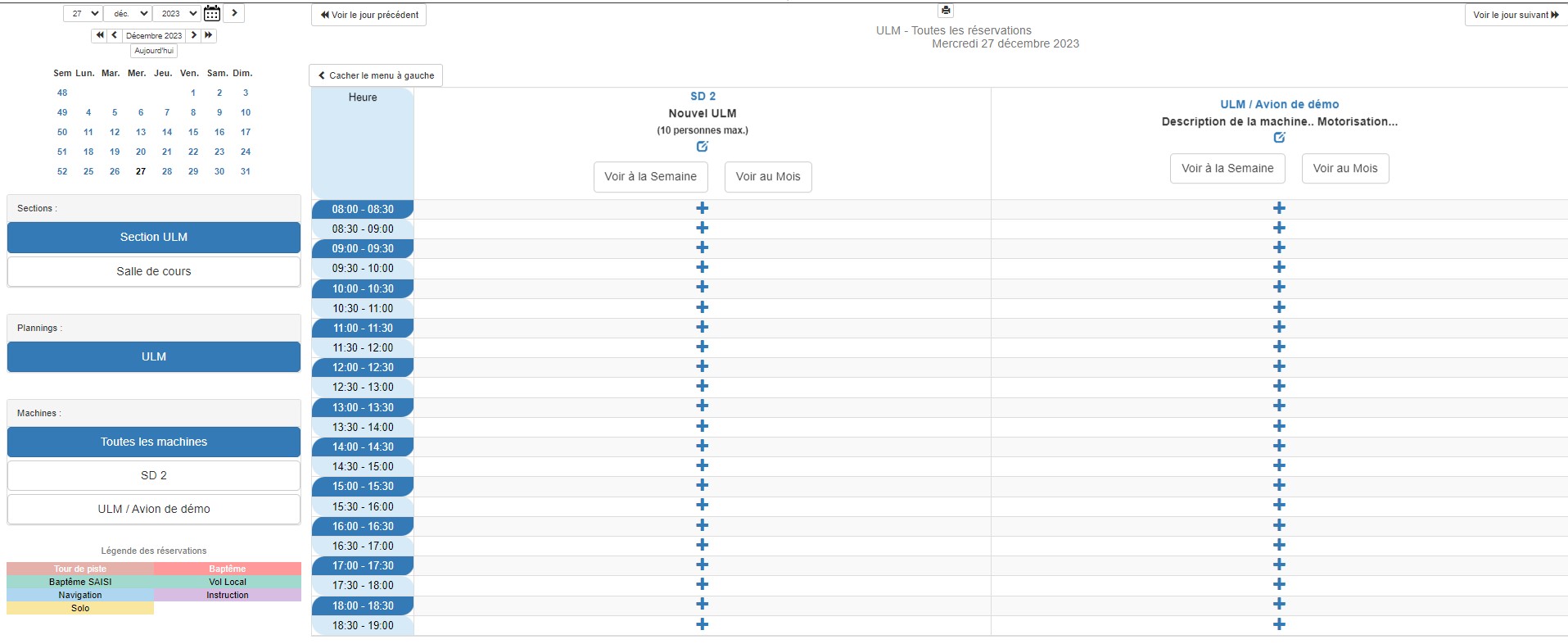Add ULM / Avion de démo reservation at 17:30 - 18:00
Screen dimensions: 1568x644
click(1279, 584)
